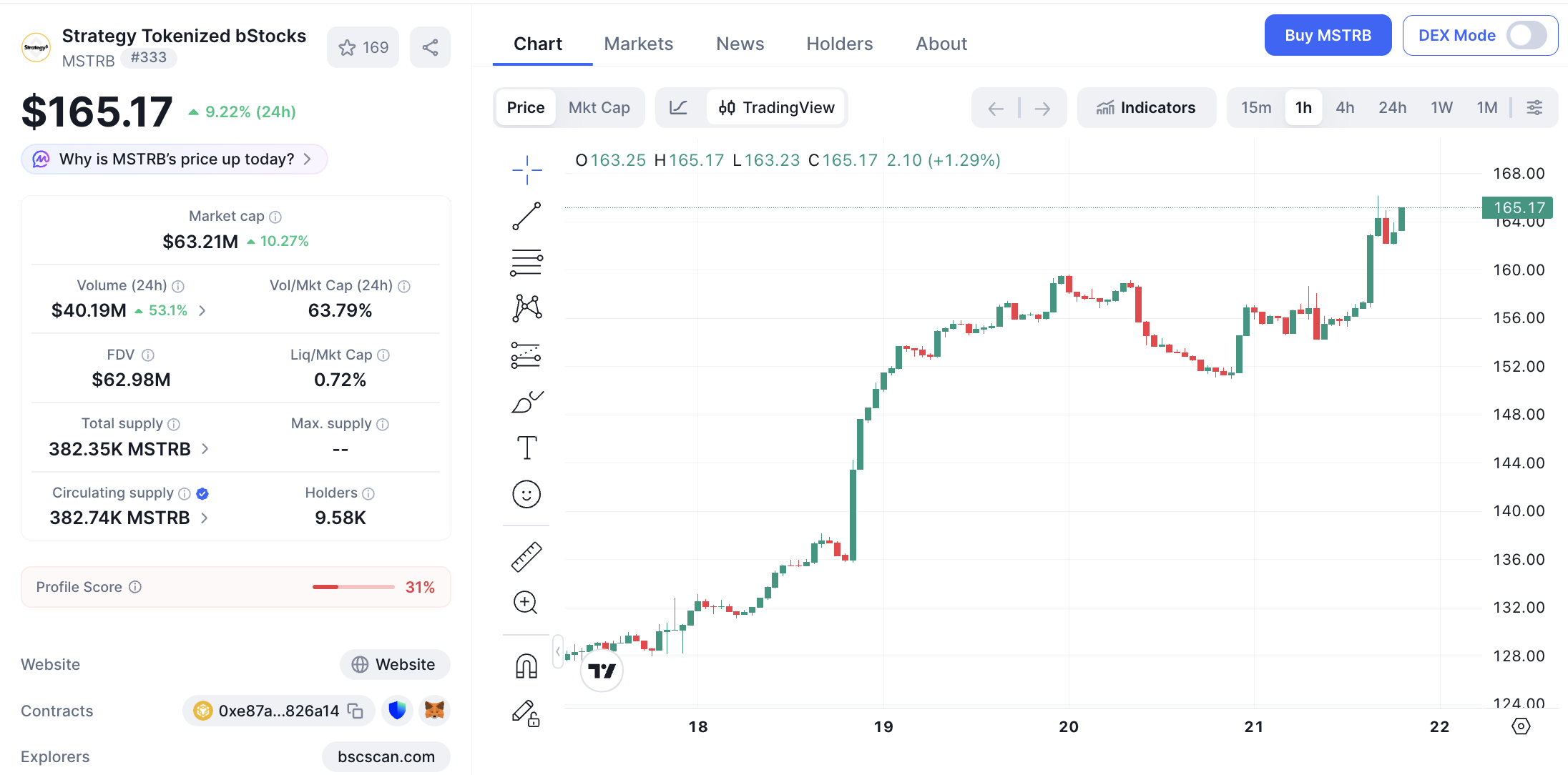Screen dimensions: 1568x775
Task: Click the Buy MSTRB button
Action: pyautogui.click(x=1328, y=35)
